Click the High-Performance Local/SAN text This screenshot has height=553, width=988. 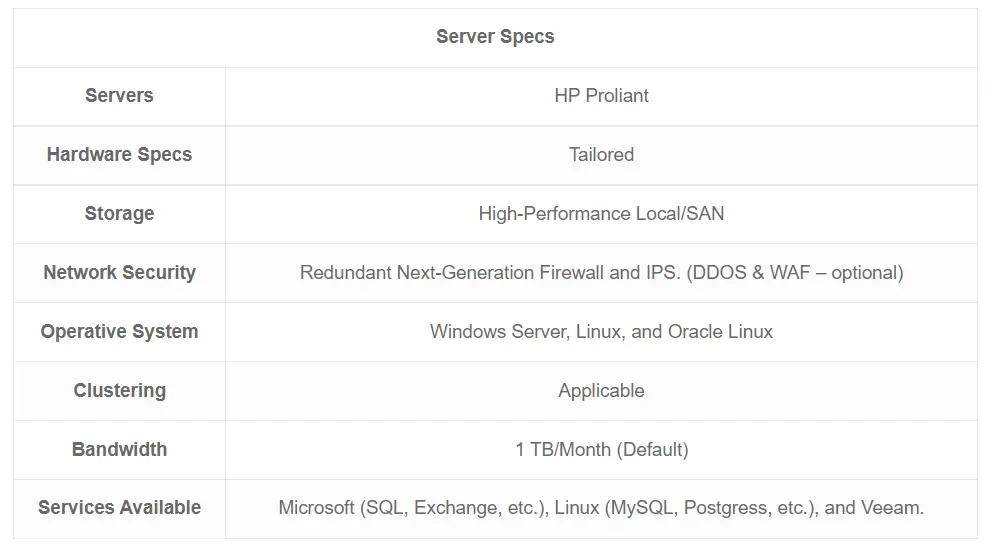601,214
